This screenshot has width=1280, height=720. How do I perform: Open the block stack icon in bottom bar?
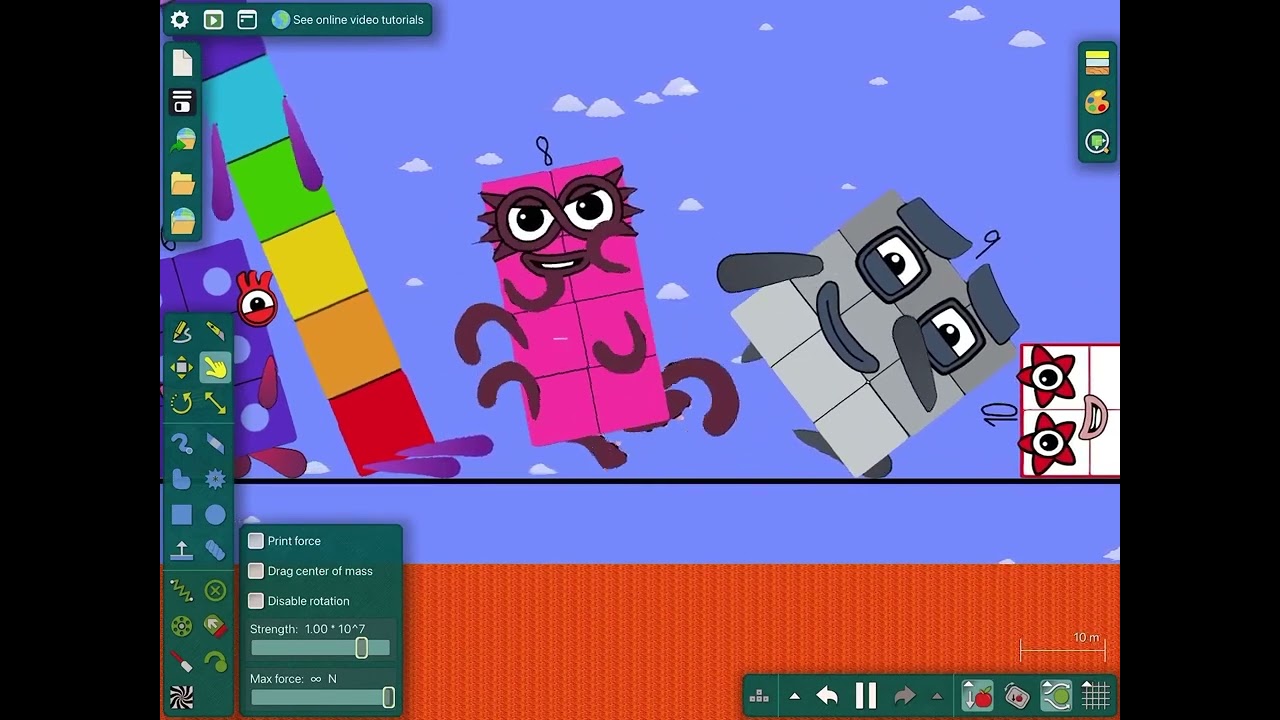(759, 696)
